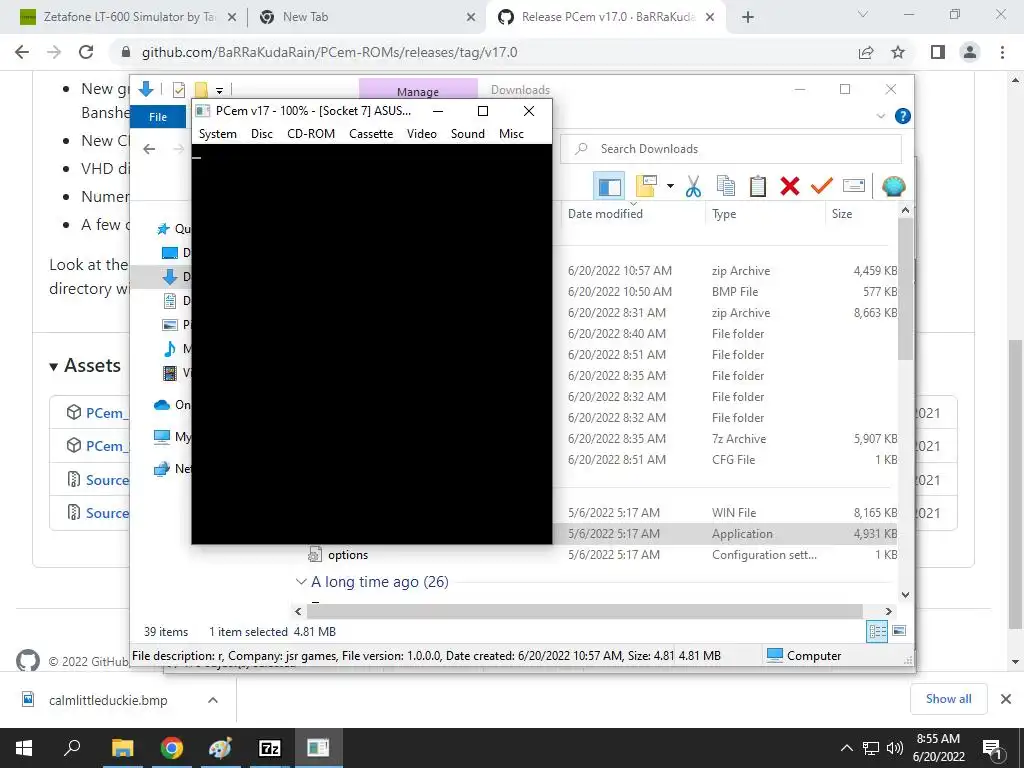1024x768 pixels.
Task: Click the teal shell icon in Explorer toolbar
Action: [893, 186]
